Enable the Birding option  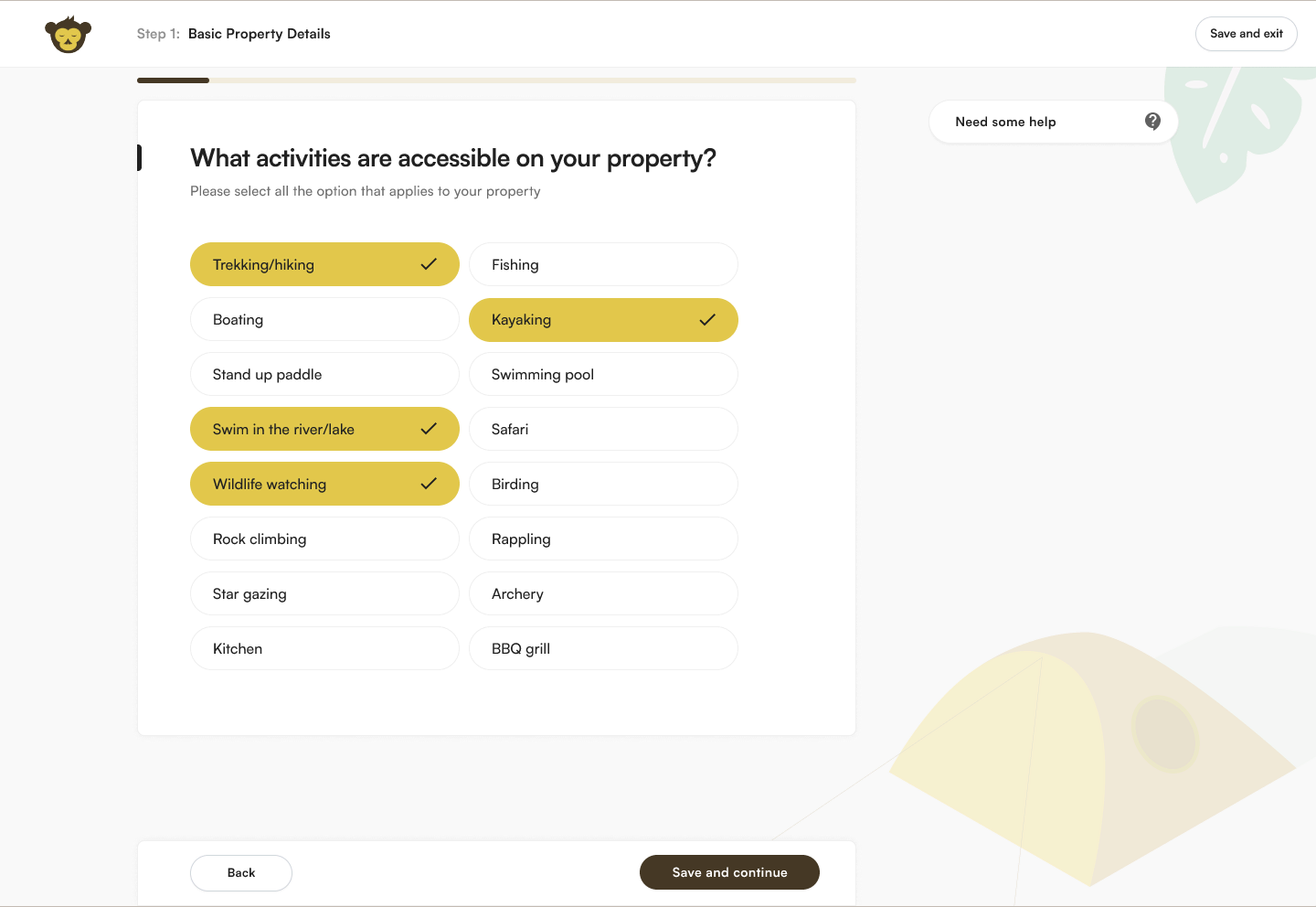tap(603, 484)
